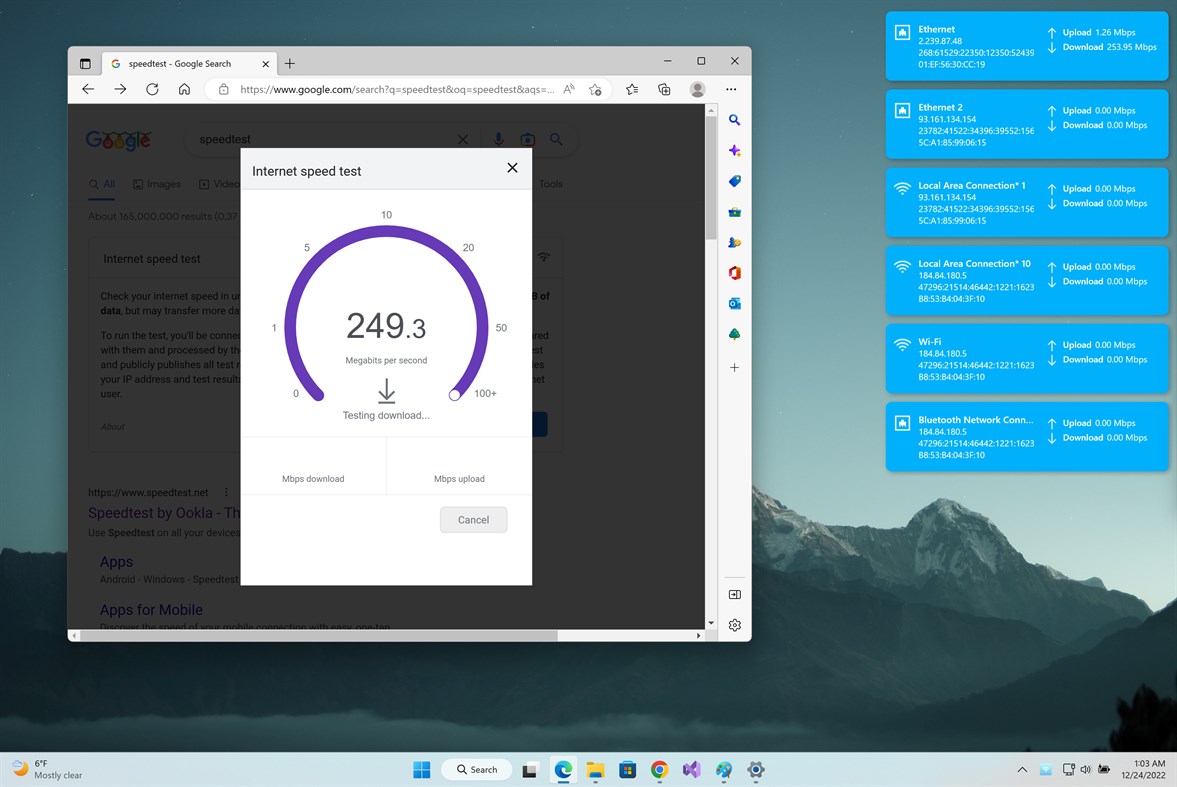Open the Apps sitelink
The image size is (1177, 787).
[116, 562]
